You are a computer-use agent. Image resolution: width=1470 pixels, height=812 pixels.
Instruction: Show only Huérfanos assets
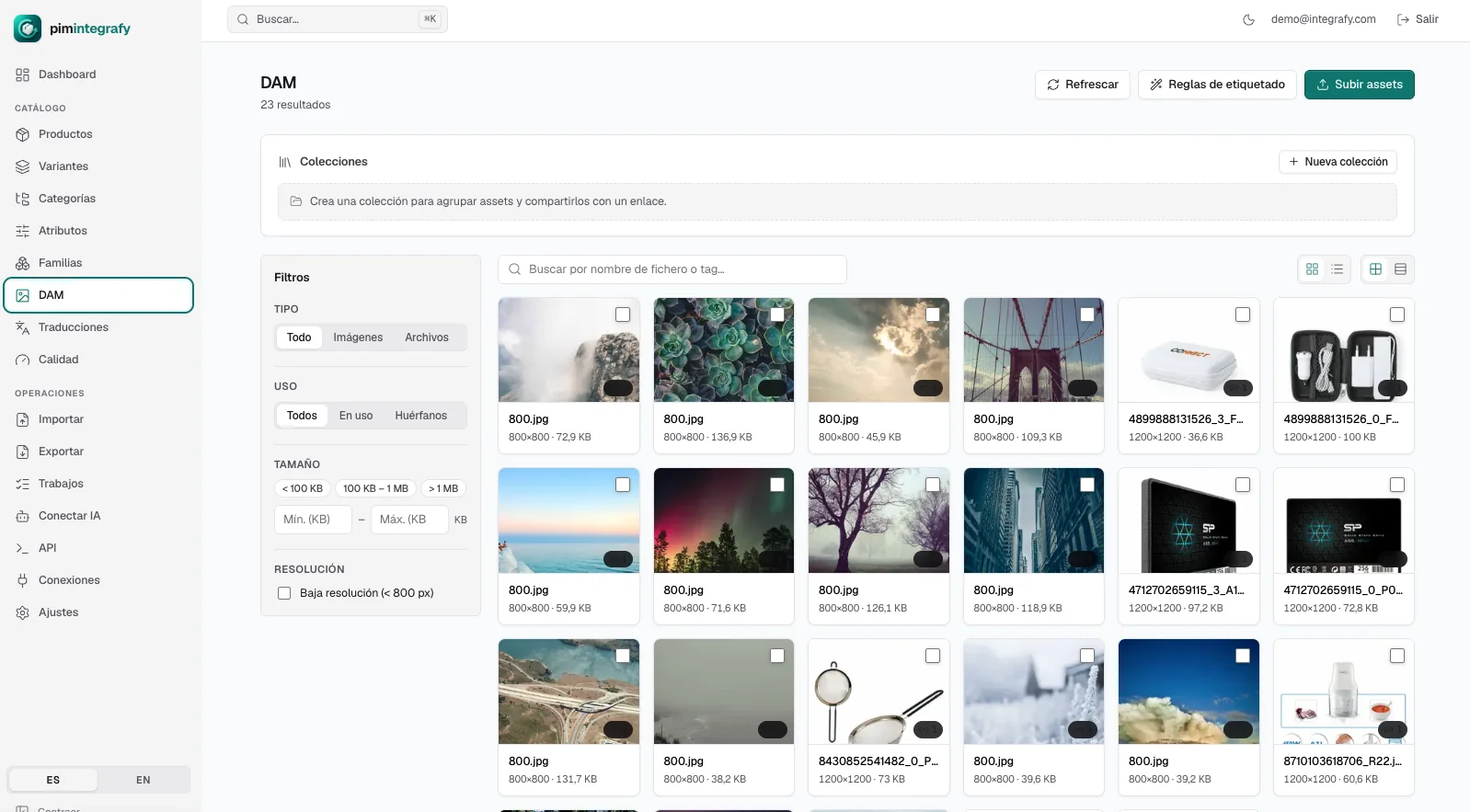point(421,416)
